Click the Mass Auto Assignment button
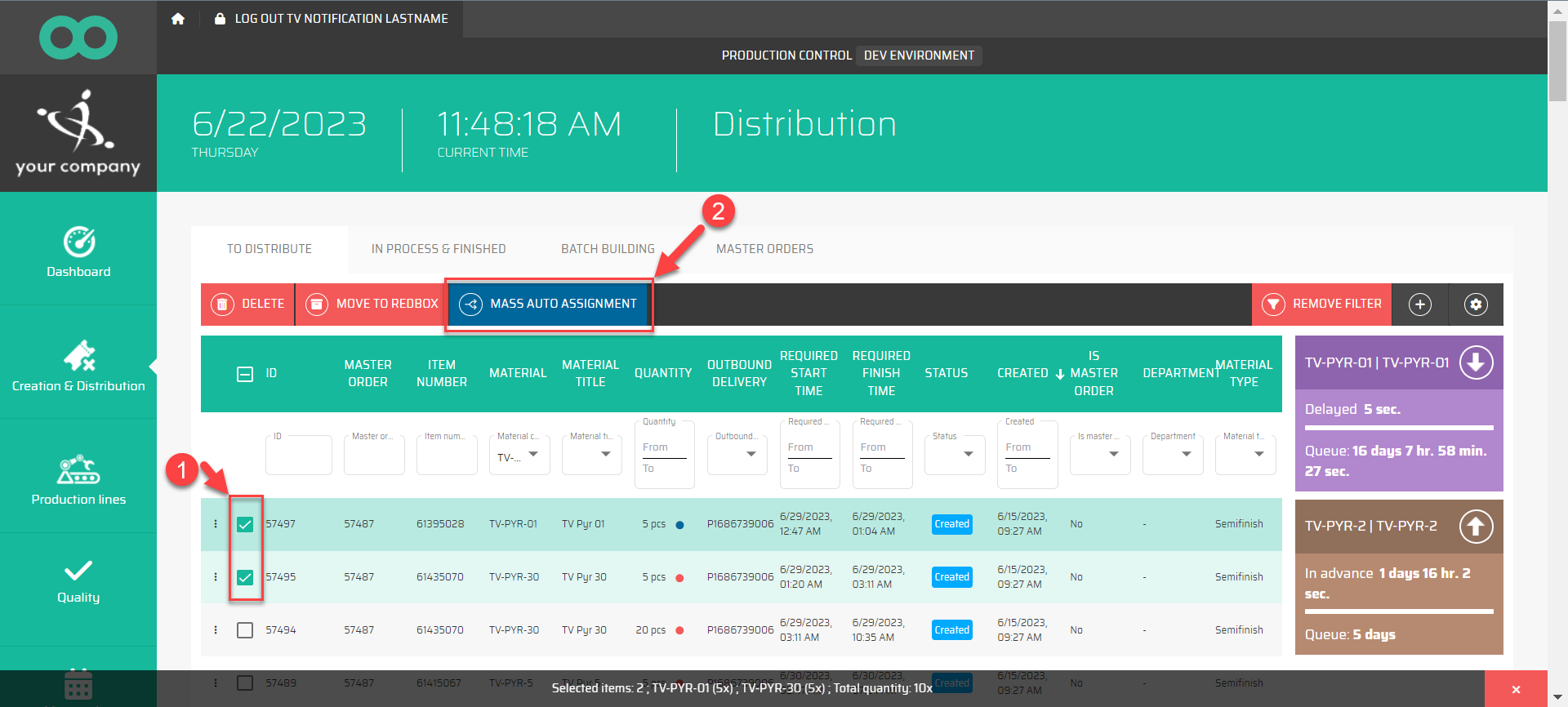Viewport: 1568px width, 707px height. click(549, 304)
